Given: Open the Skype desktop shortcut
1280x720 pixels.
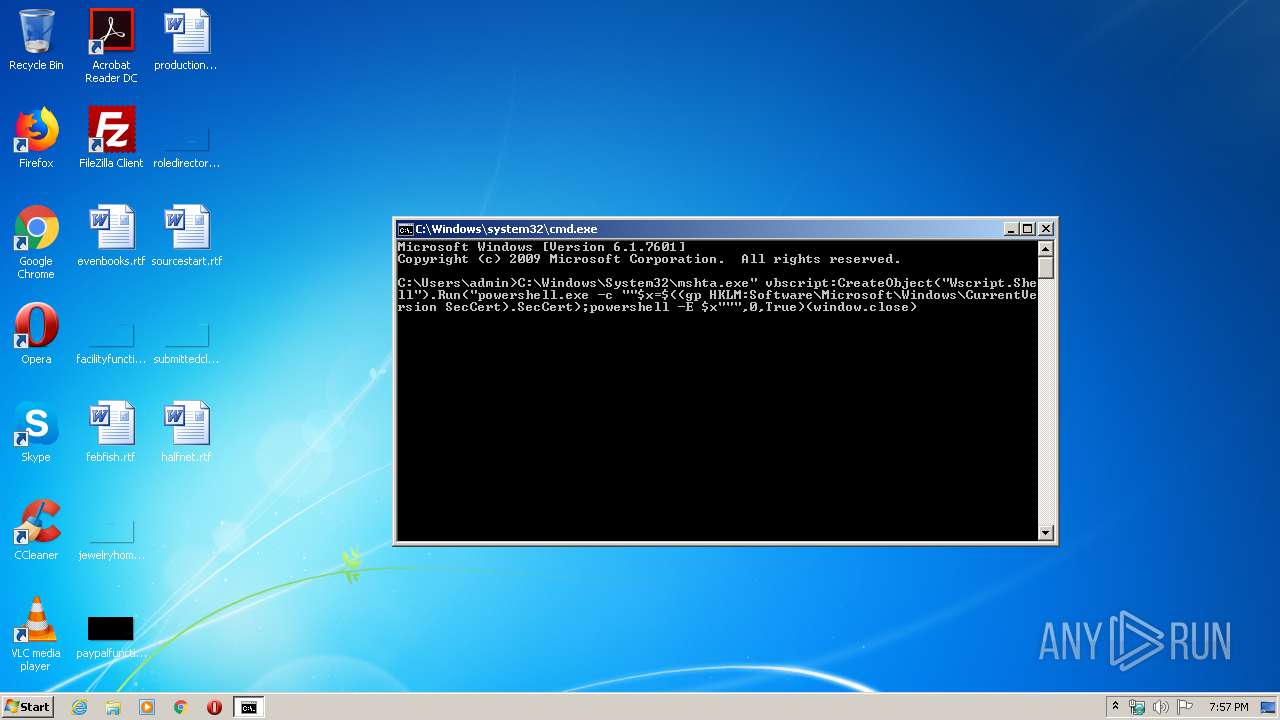Looking at the screenshot, I should click(36, 432).
